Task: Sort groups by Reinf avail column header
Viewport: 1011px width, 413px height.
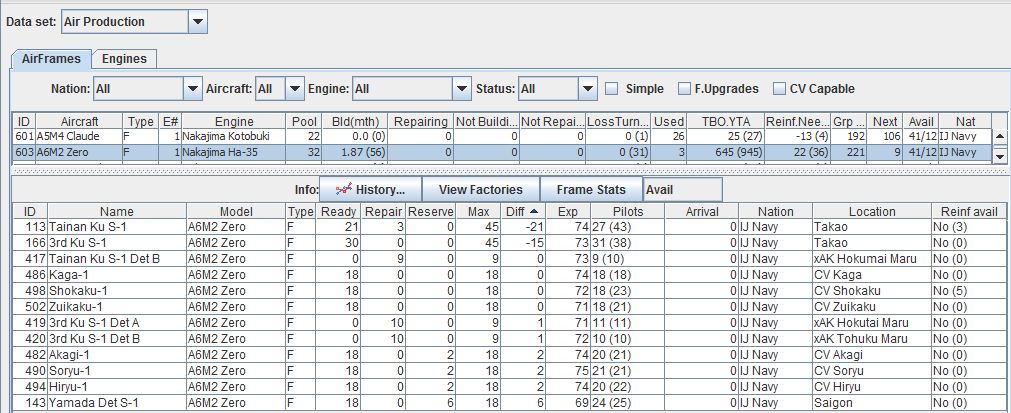Action: pos(968,211)
